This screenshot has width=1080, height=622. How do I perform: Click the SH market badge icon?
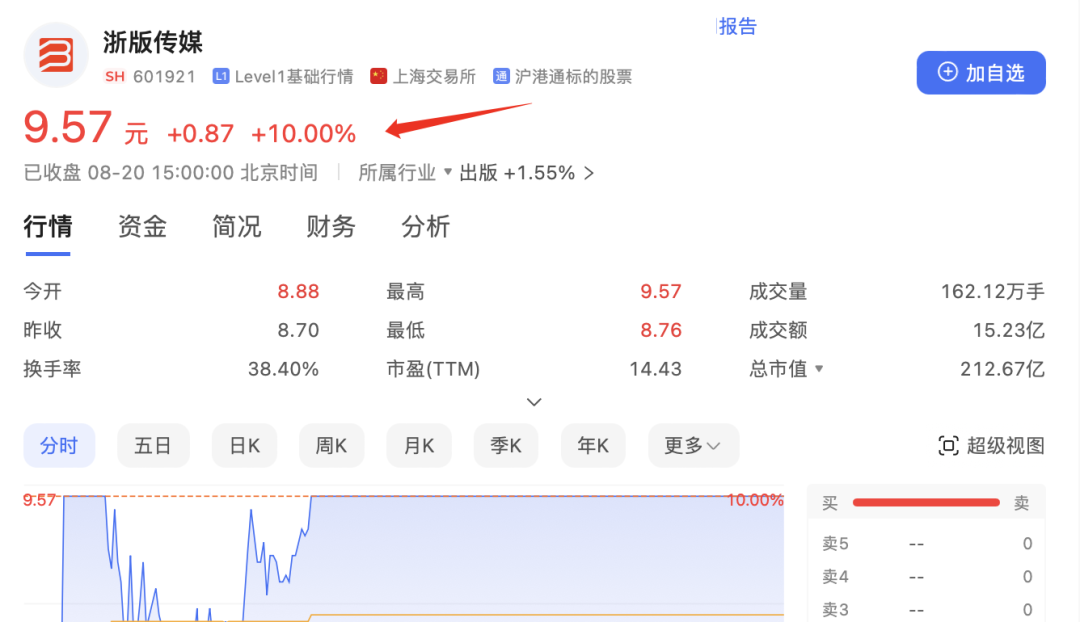[x=115, y=76]
